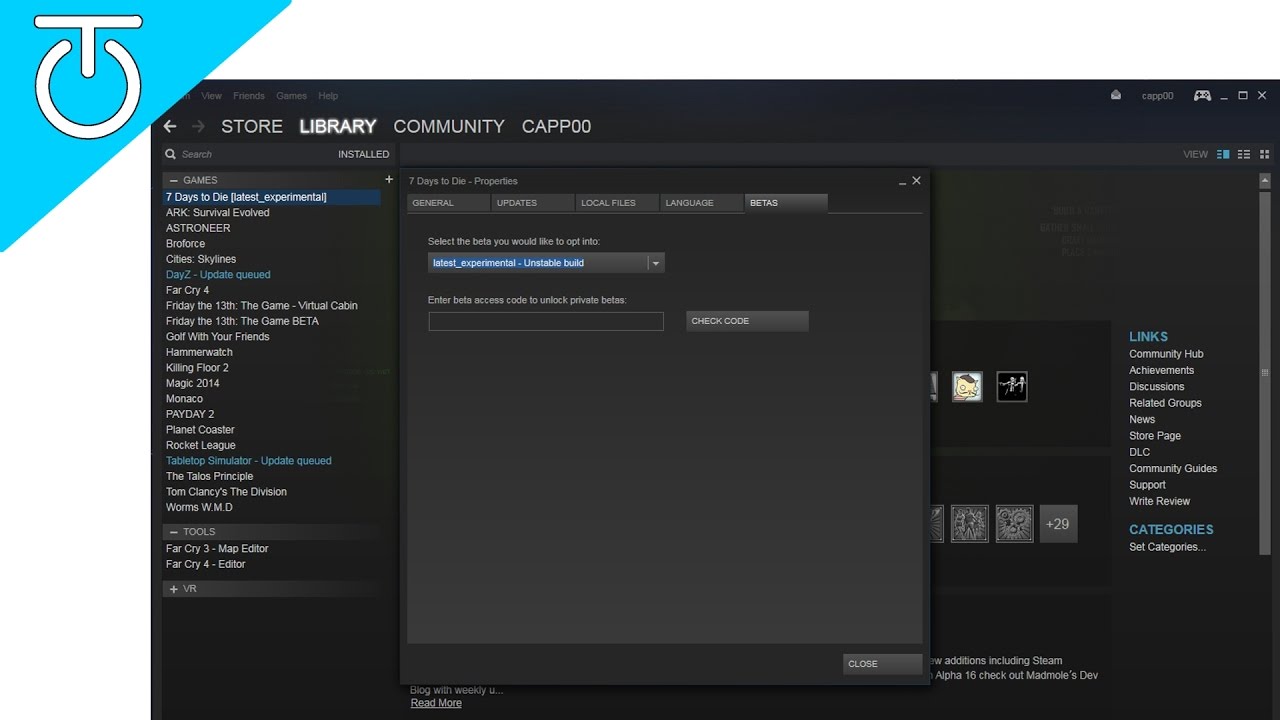Show 29 more achievements

pyautogui.click(x=1058, y=523)
